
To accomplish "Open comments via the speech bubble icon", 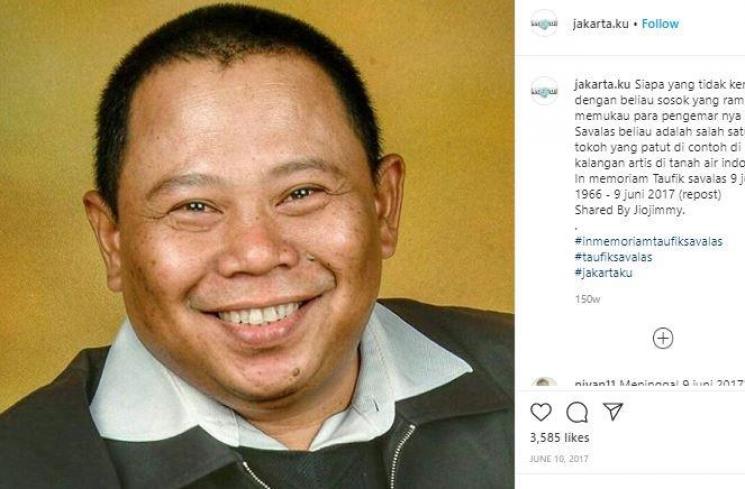I will coord(577,412).
